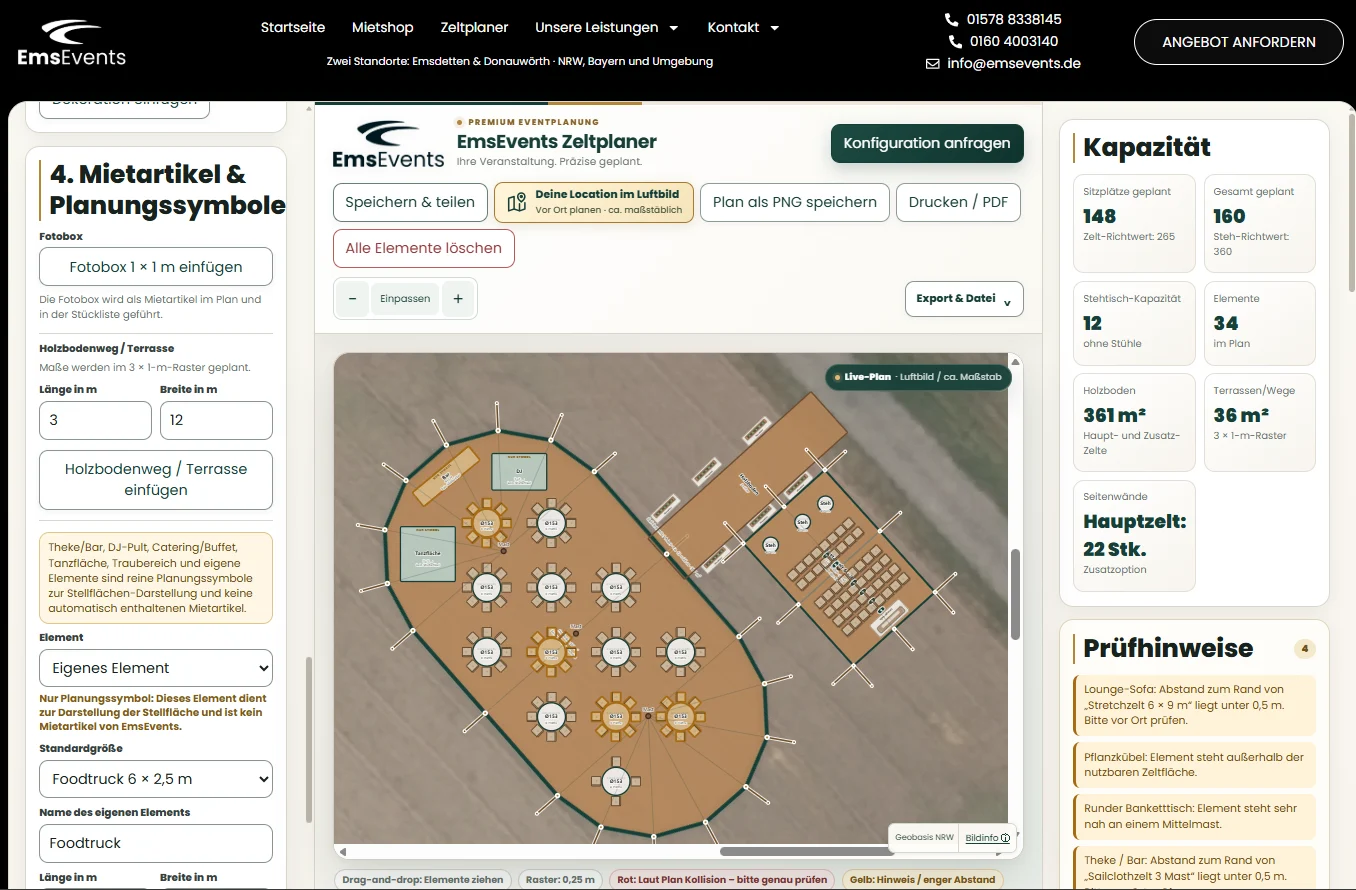Open the Element dropdown showing Eigenes Element
The width and height of the screenshot is (1356, 890).
click(x=156, y=668)
